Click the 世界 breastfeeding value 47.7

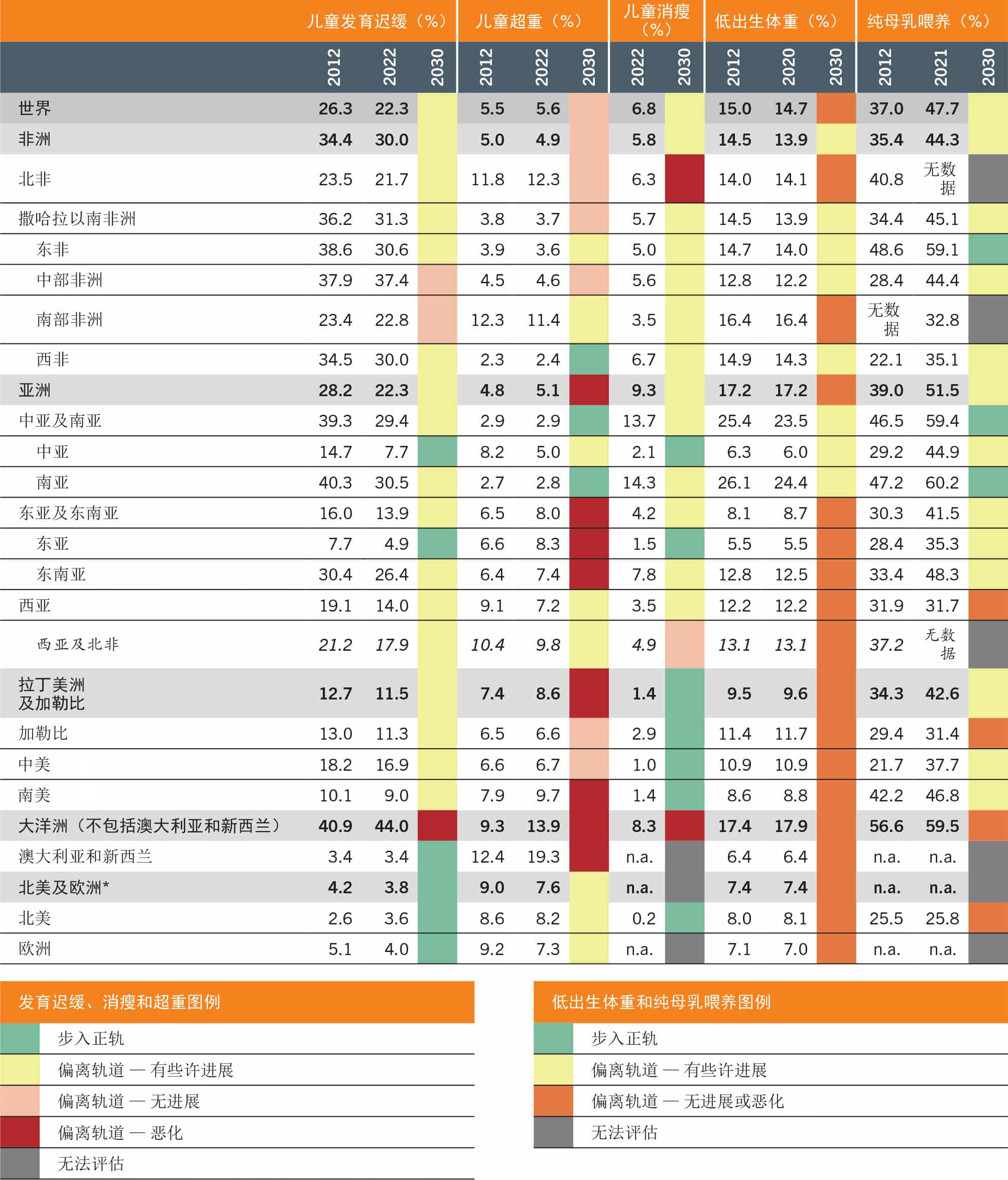942,108
